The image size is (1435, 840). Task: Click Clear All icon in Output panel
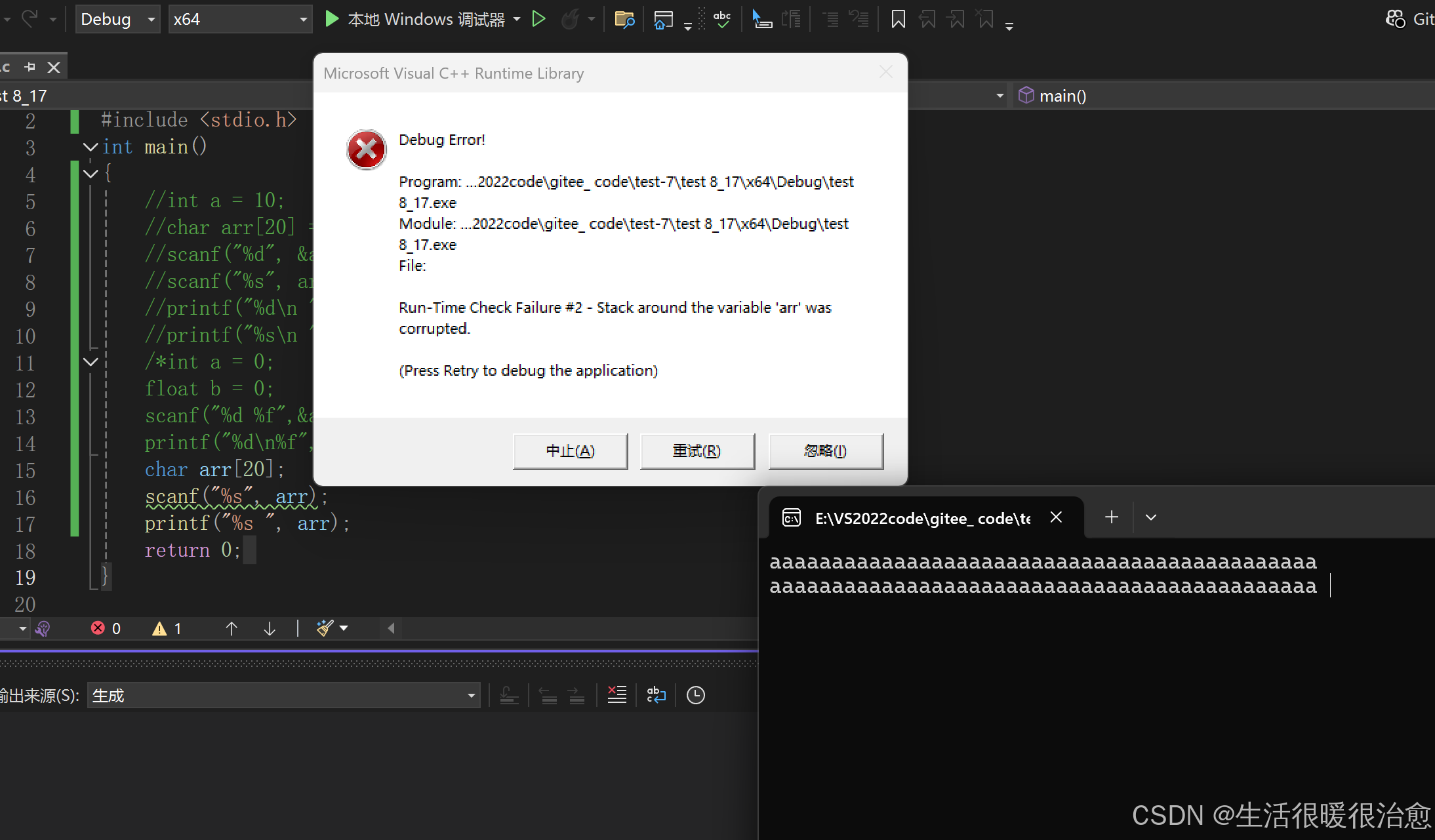(617, 695)
